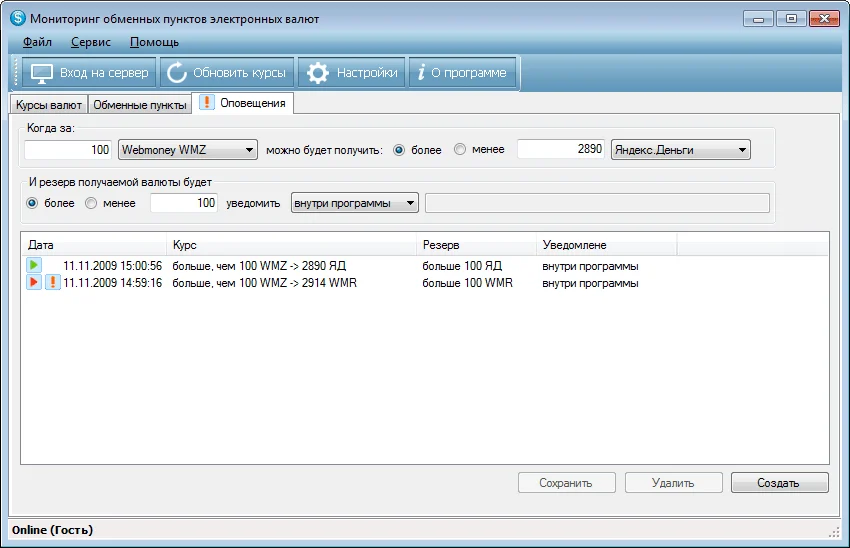
Task: Click the app dollar icon in title bar
Action: [17, 18]
